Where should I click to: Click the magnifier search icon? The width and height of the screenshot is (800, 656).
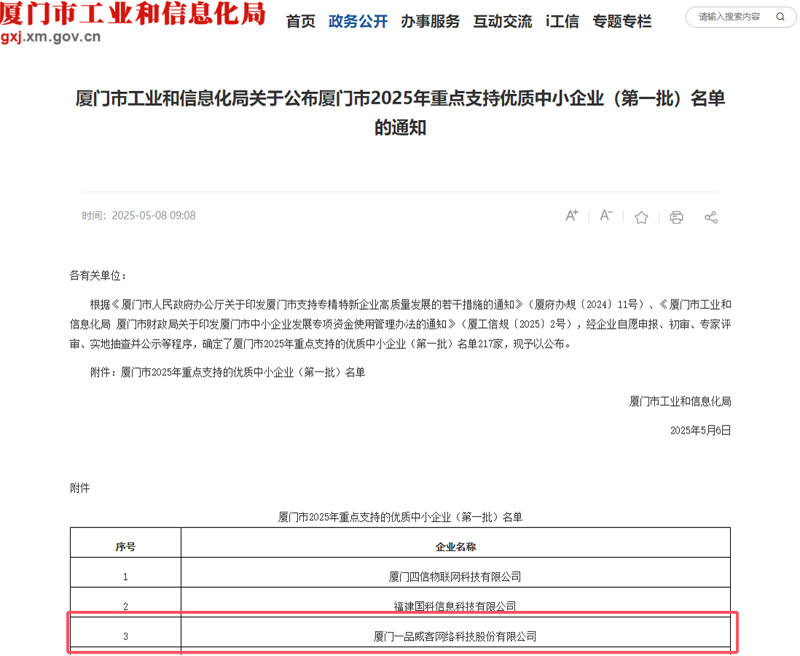(x=778, y=18)
